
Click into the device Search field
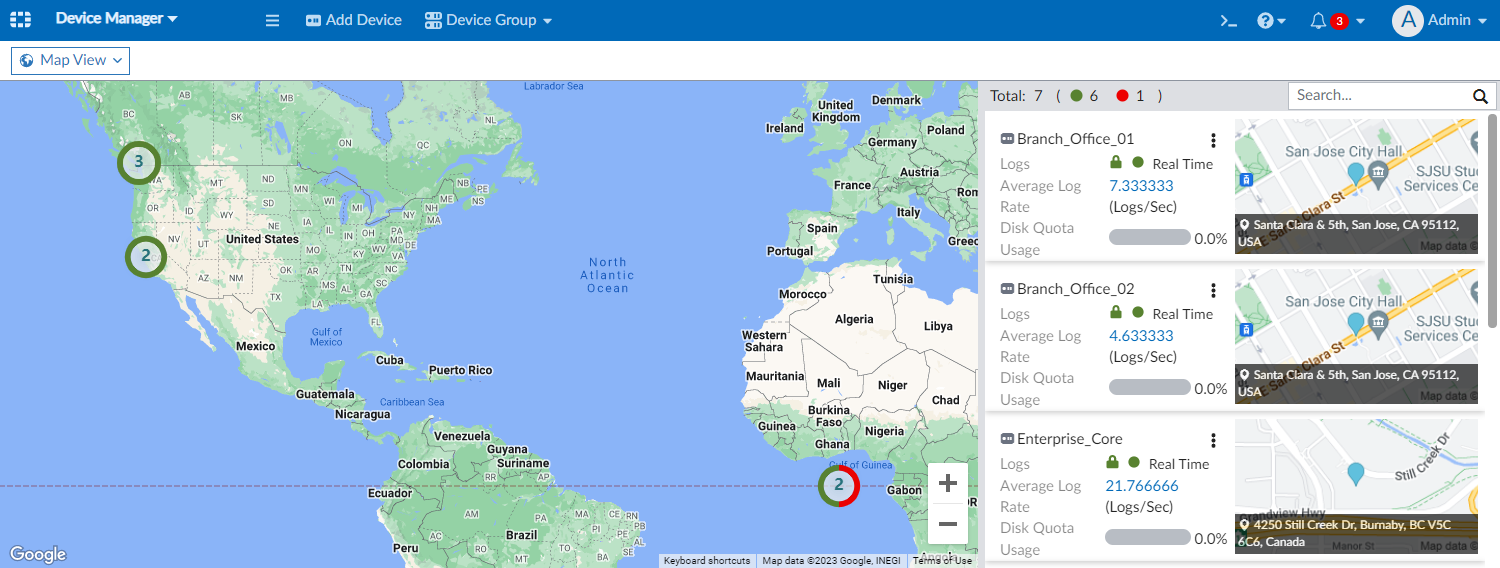coord(1378,95)
